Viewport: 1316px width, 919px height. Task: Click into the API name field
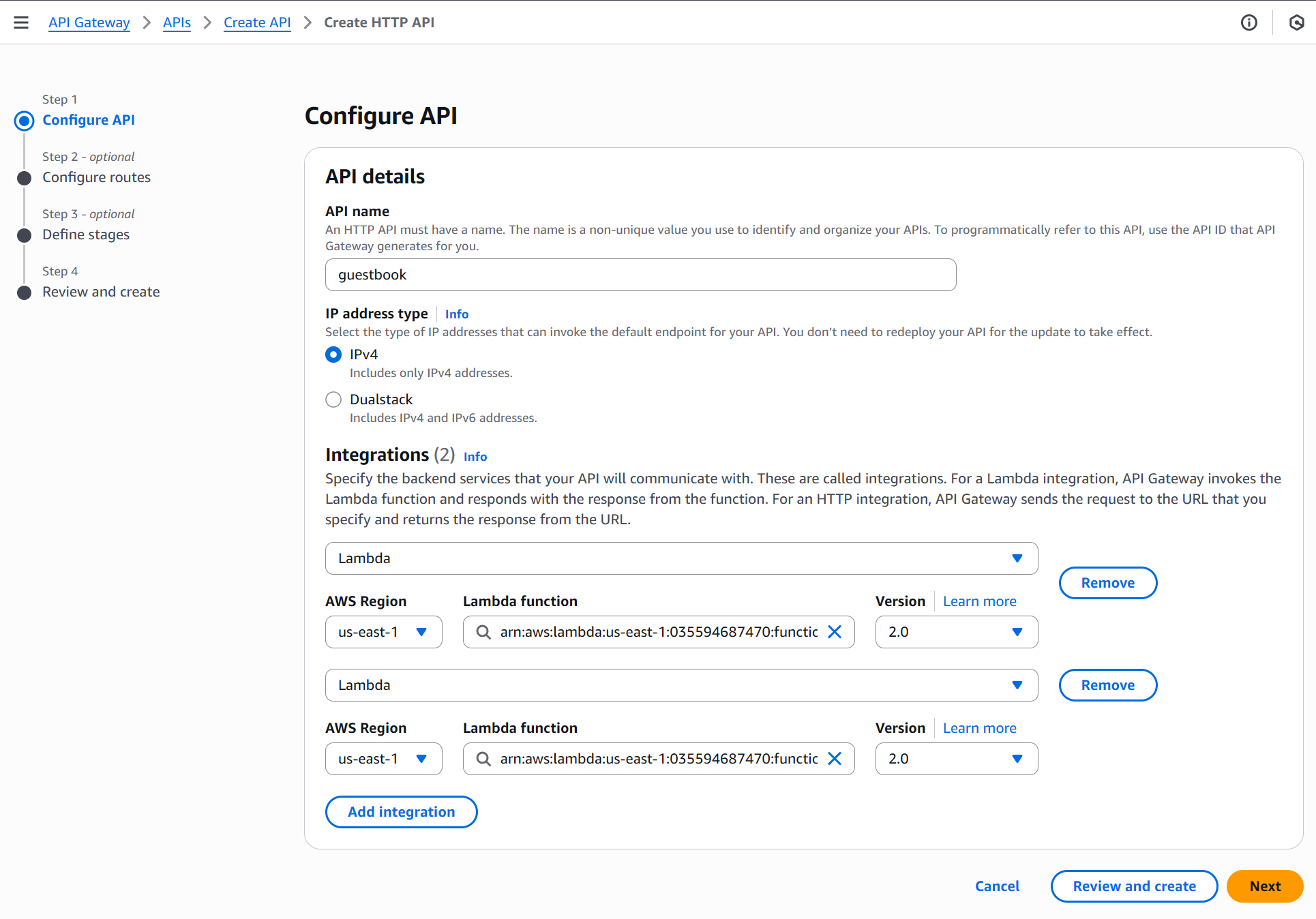(640, 275)
